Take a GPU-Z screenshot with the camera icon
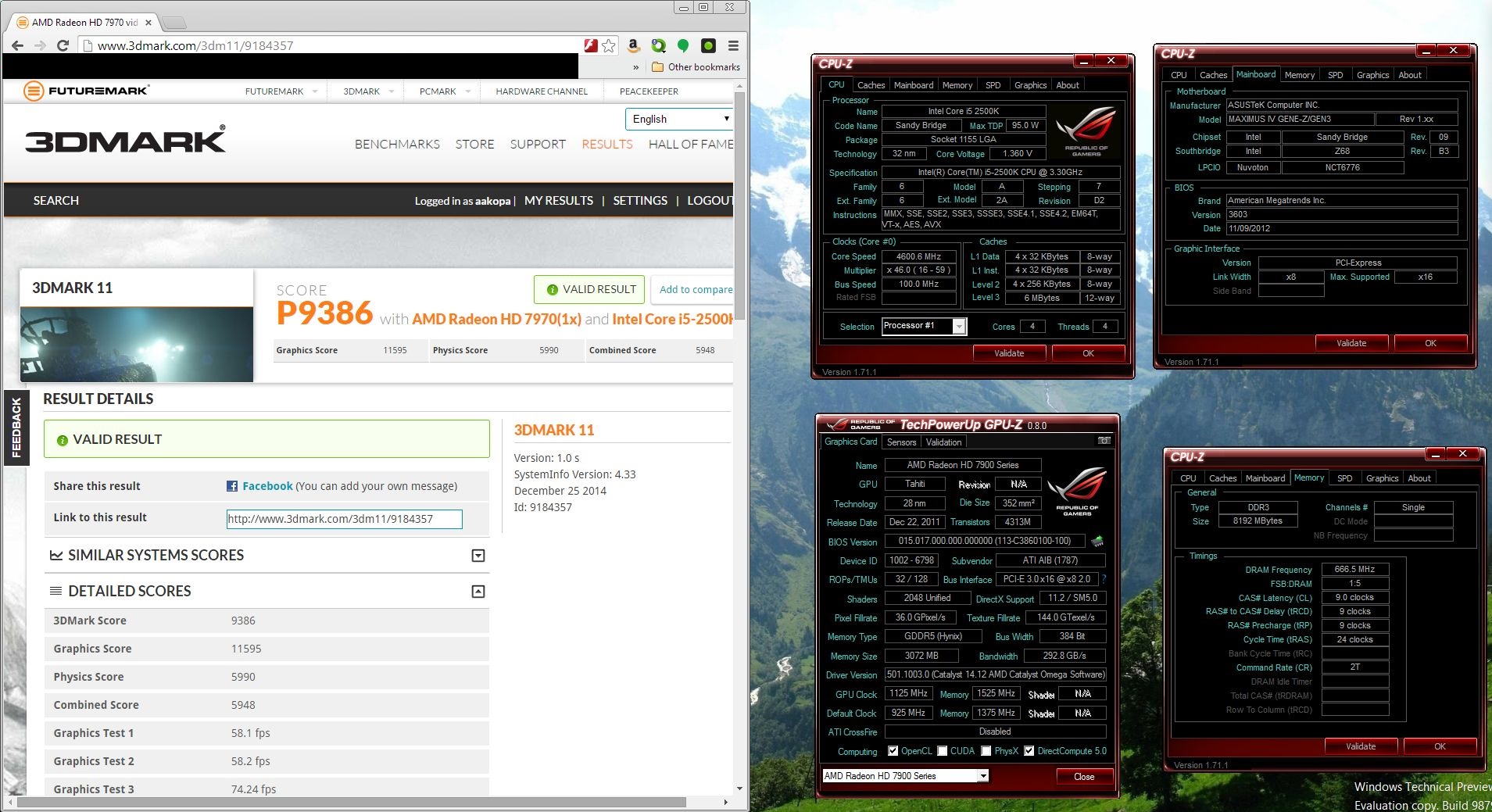 click(1104, 441)
